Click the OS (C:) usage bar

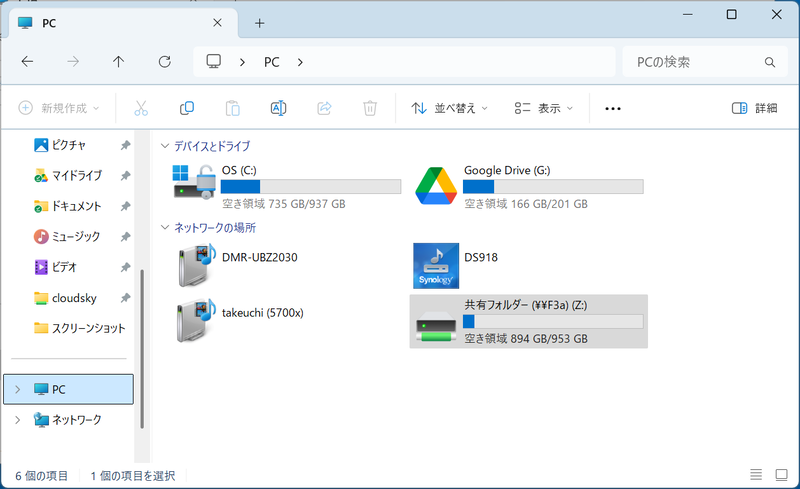coord(311,186)
